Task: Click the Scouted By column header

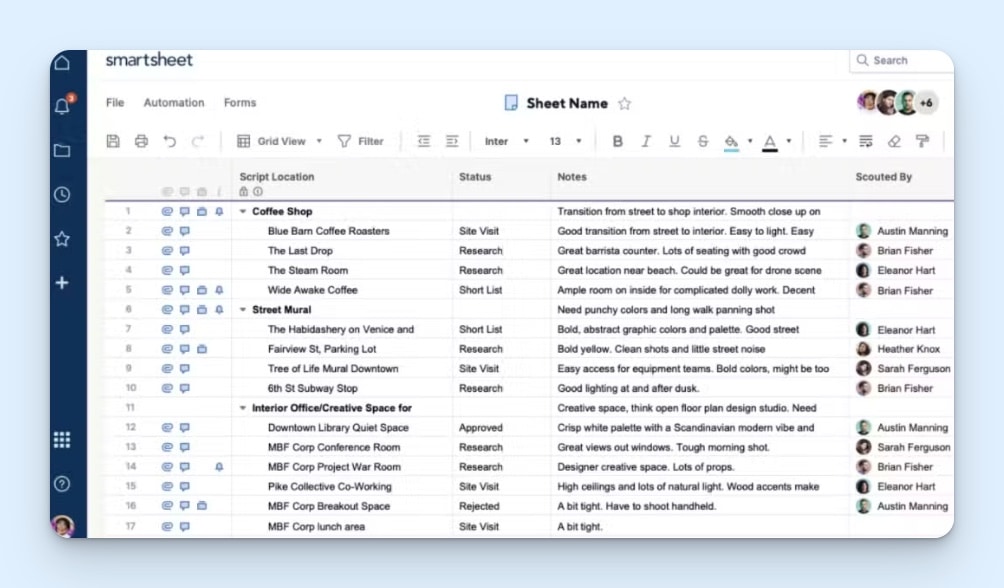Action: click(x=884, y=177)
